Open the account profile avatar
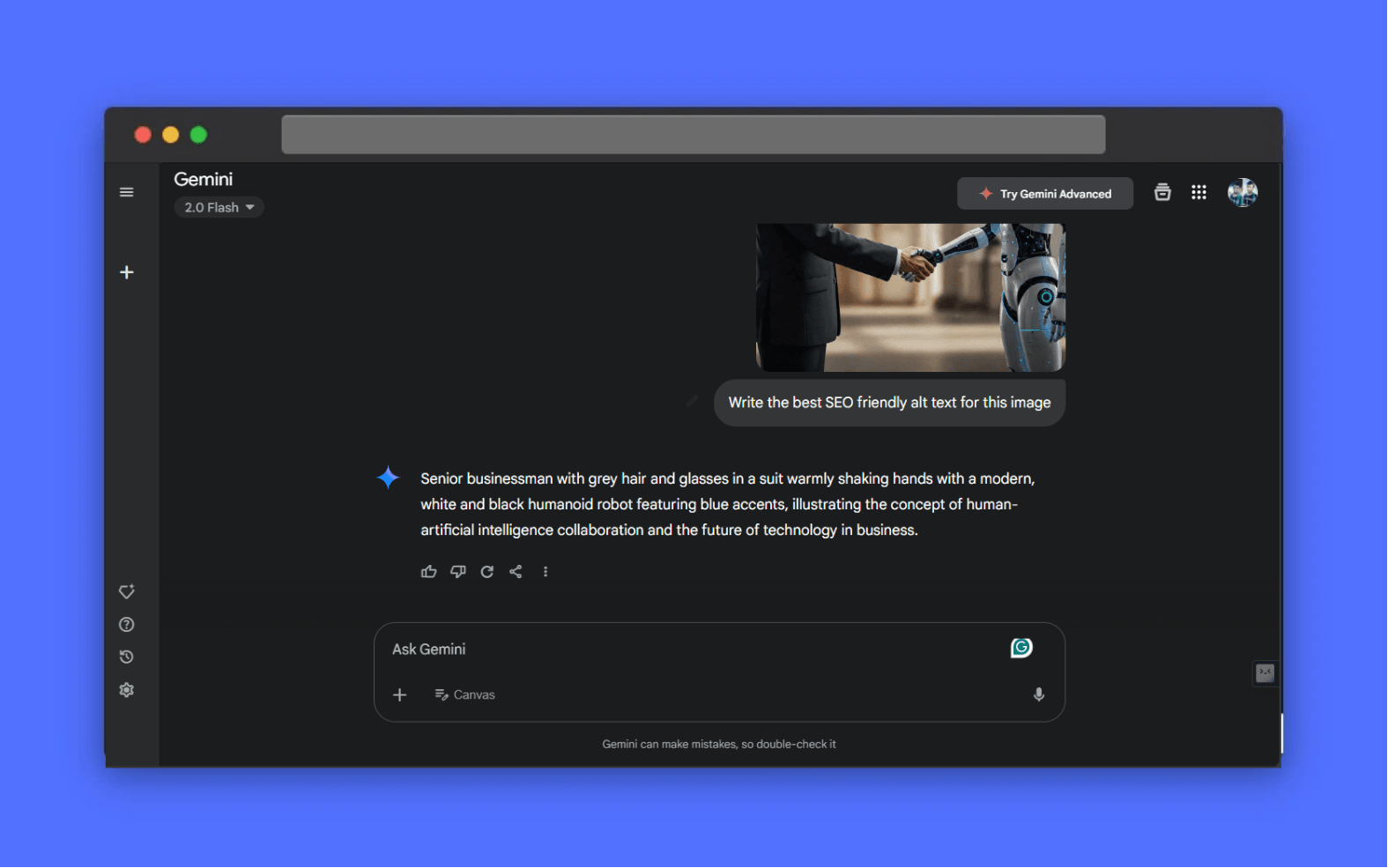Image resolution: width=1388 pixels, height=868 pixels. coord(1243,192)
